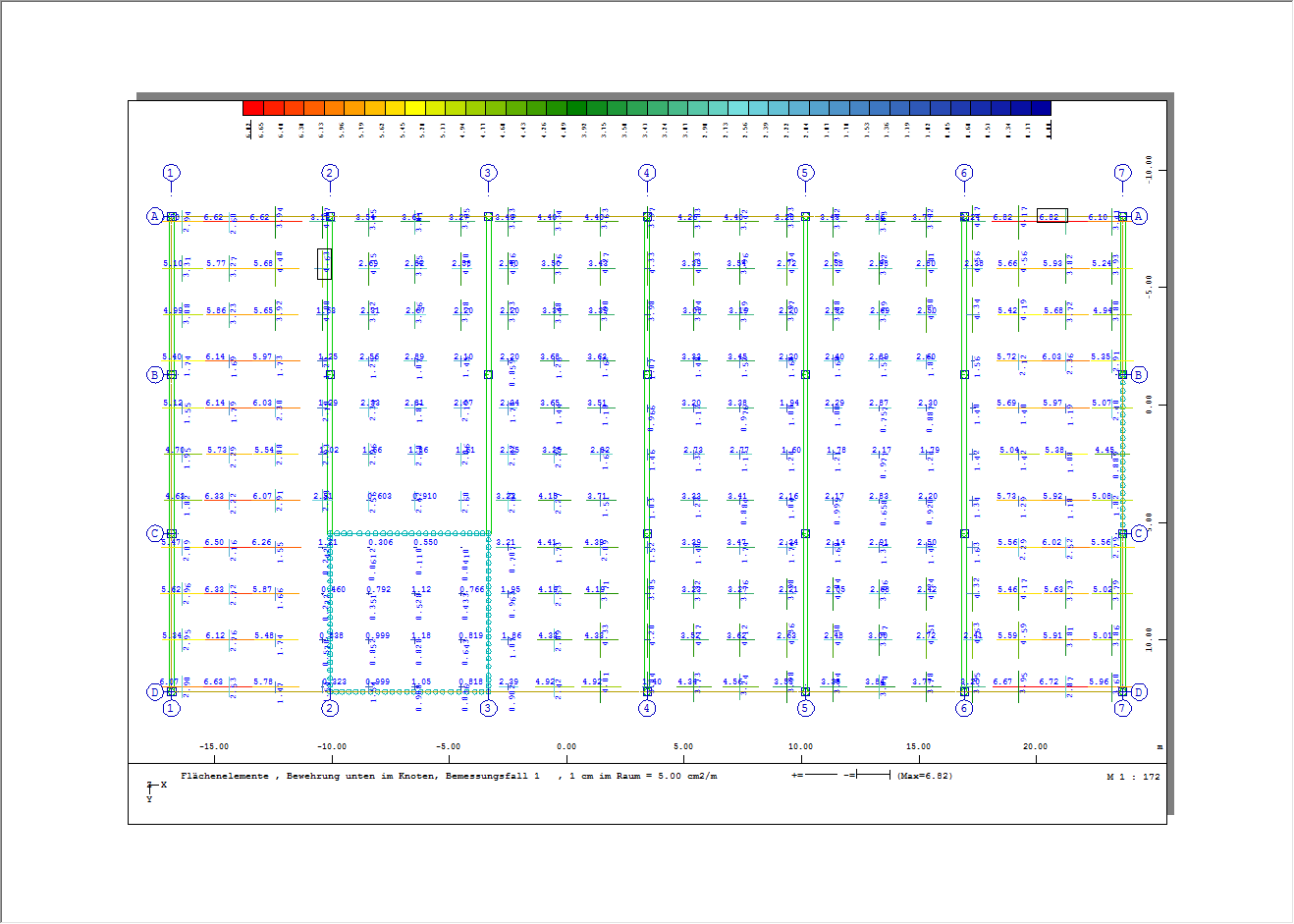
Task: Click bottom grid axis marker 3
Action: click(488, 708)
